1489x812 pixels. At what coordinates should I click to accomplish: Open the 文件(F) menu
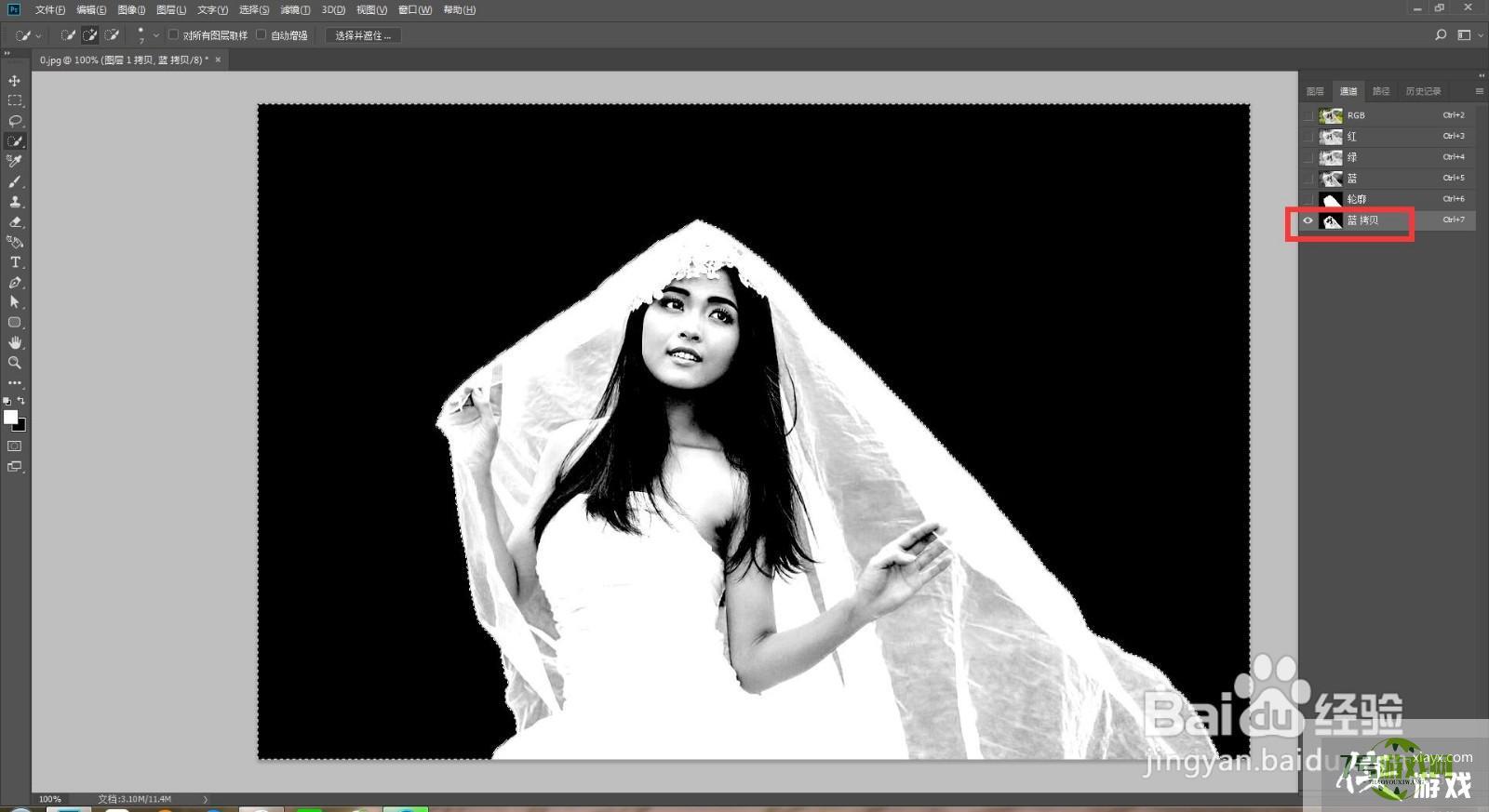50,10
